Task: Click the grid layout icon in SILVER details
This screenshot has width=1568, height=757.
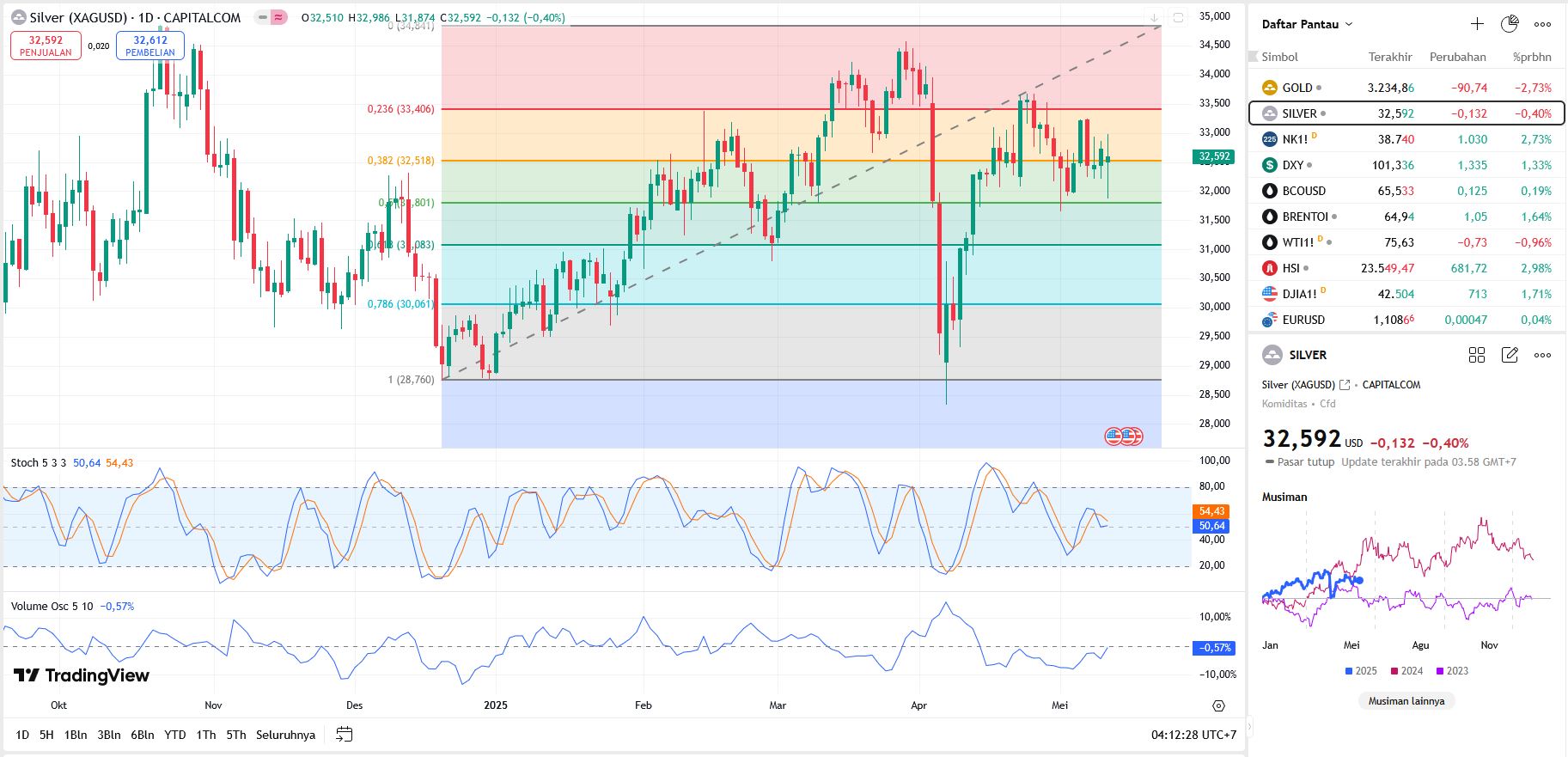Action: pos(1477,355)
